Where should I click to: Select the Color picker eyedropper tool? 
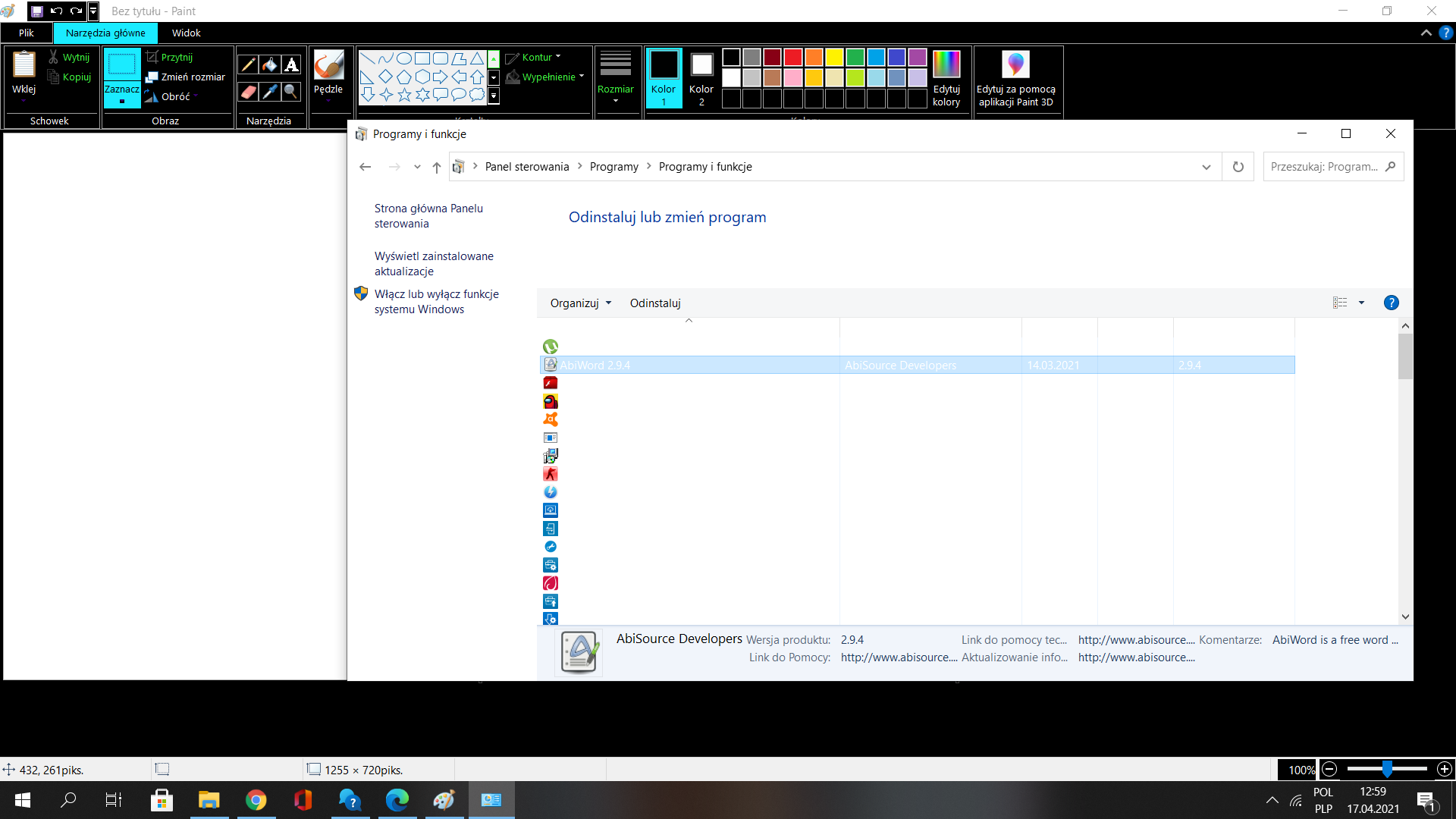pos(269,92)
